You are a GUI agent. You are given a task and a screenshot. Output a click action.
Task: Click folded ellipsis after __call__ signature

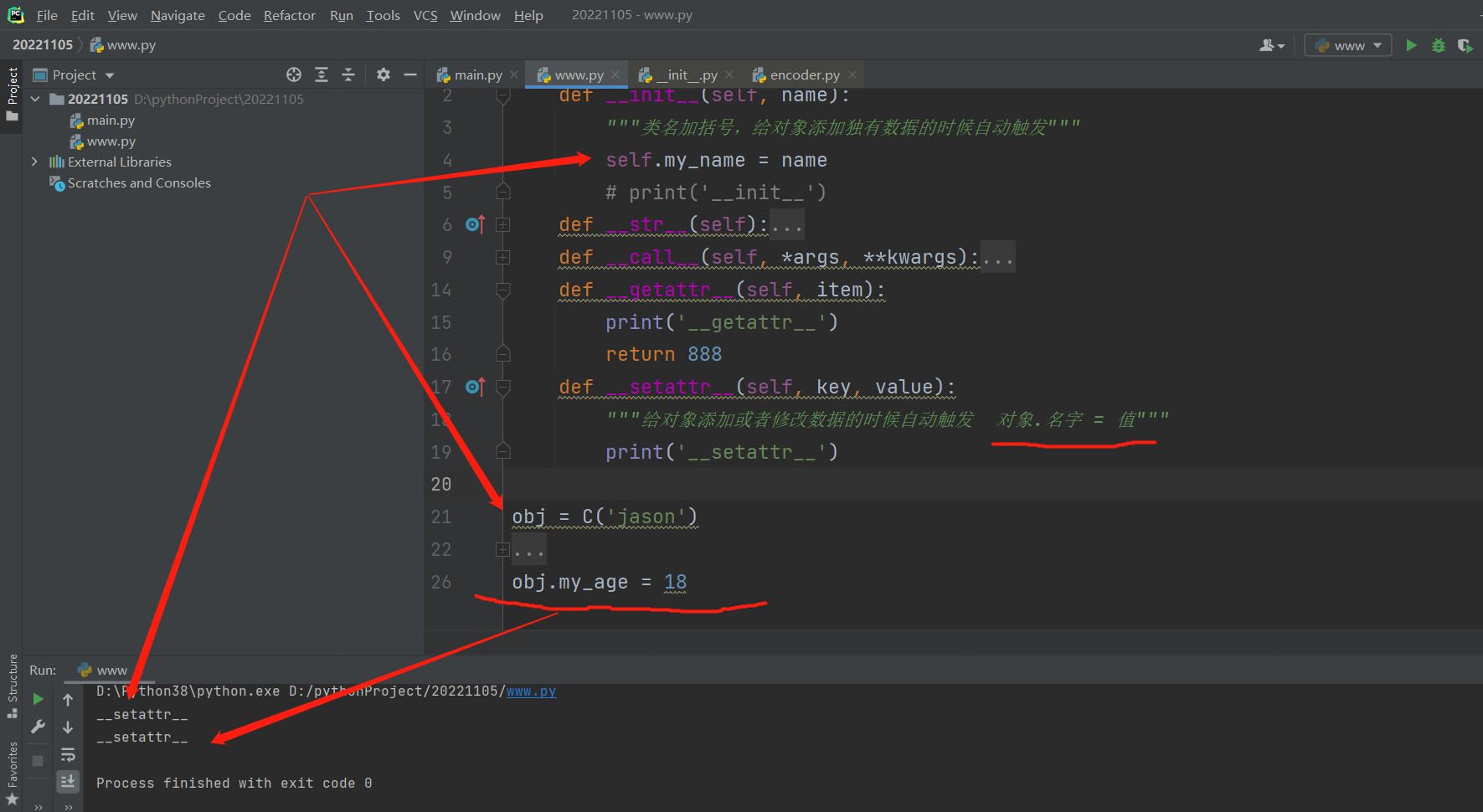pos(998,258)
